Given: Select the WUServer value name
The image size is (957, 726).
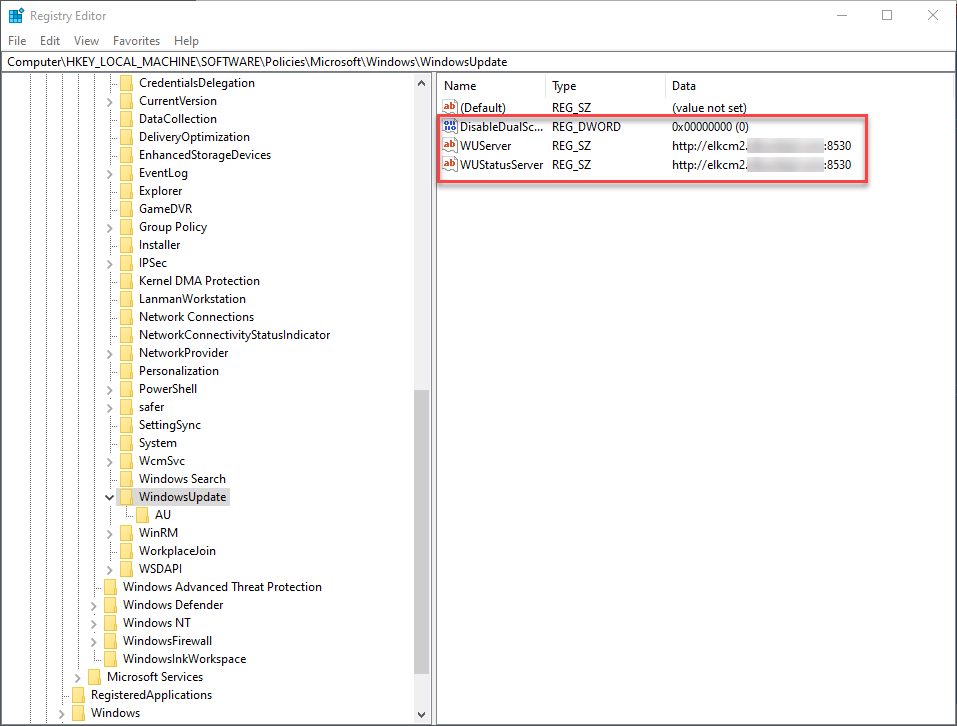Looking at the screenshot, I should pyautogui.click(x=486, y=146).
